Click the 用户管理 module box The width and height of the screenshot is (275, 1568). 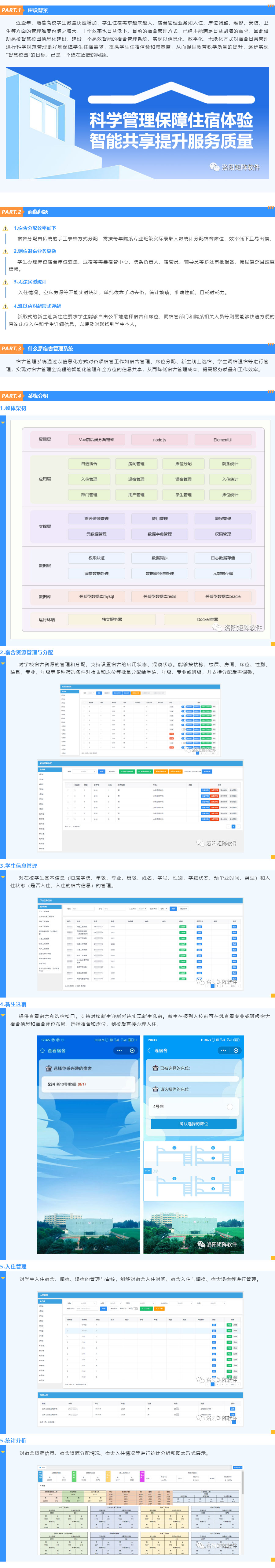click(136, 495)
